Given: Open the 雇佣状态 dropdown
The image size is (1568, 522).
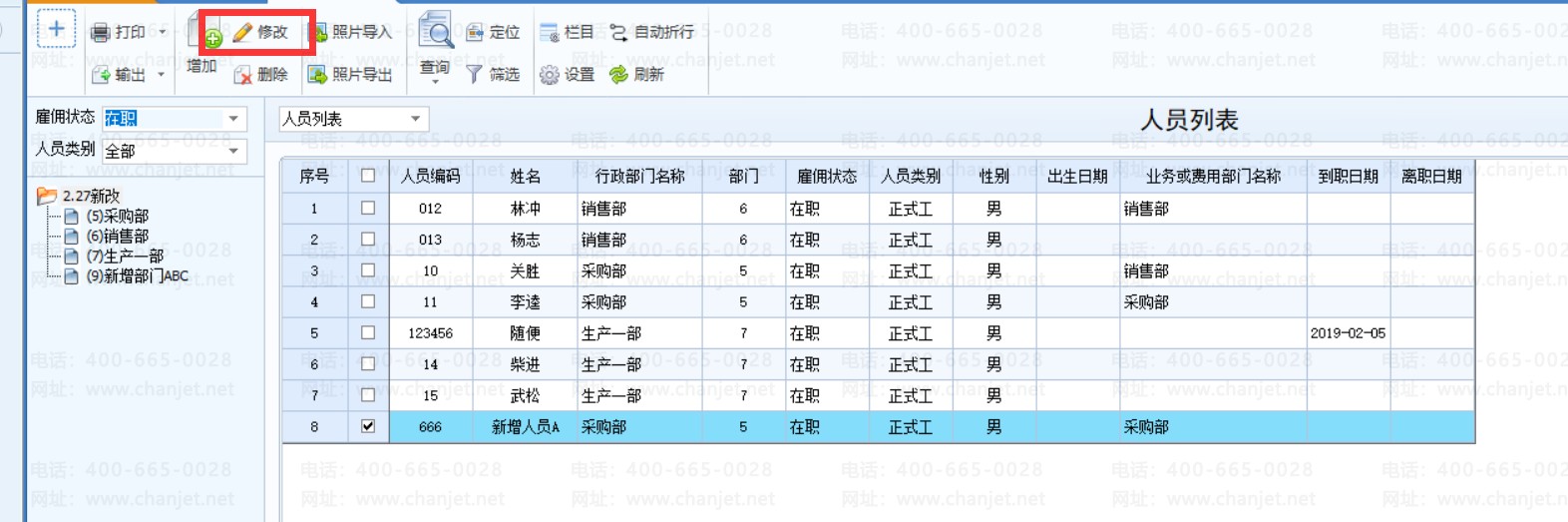Looking at the screenshot, I should (x=233, y=119).
